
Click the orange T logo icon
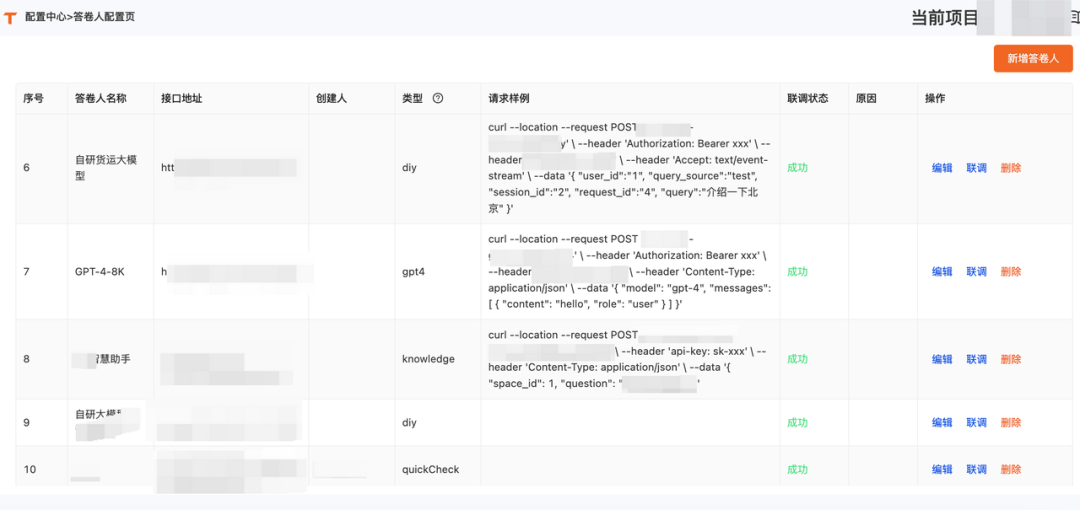pos(10,17)
